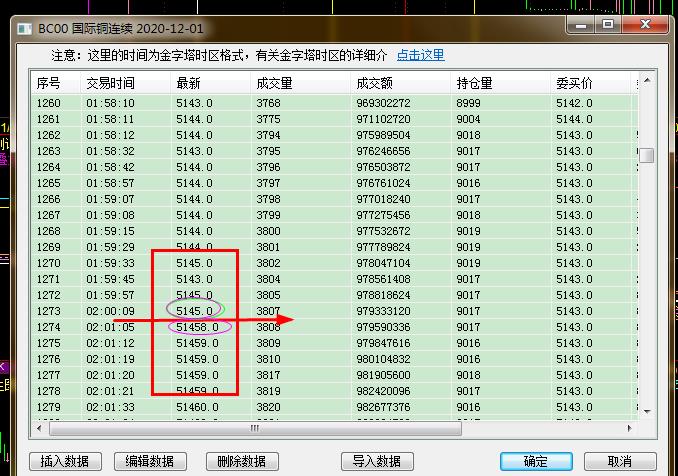This screenshot has width=678, height=476.
Task: Cancel with the 取消 button
Action: click(620, 461)
